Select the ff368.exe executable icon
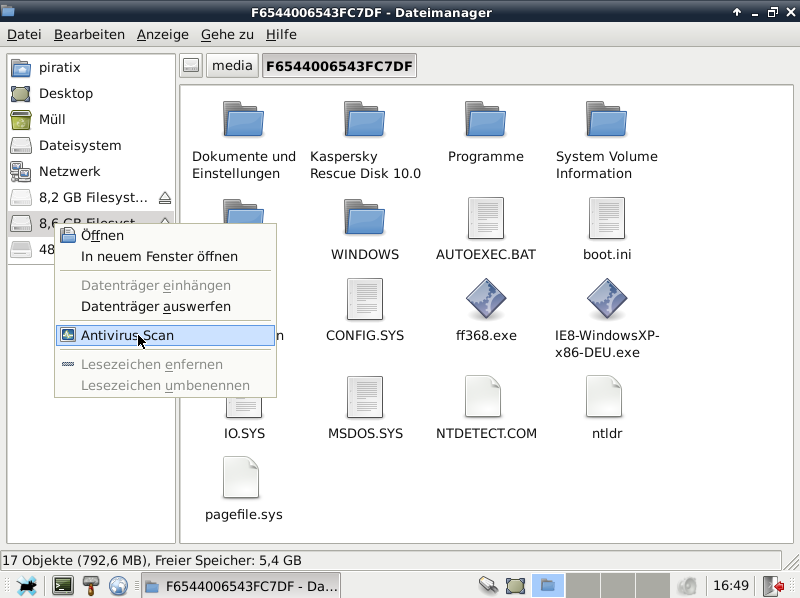 click(486, 300)
